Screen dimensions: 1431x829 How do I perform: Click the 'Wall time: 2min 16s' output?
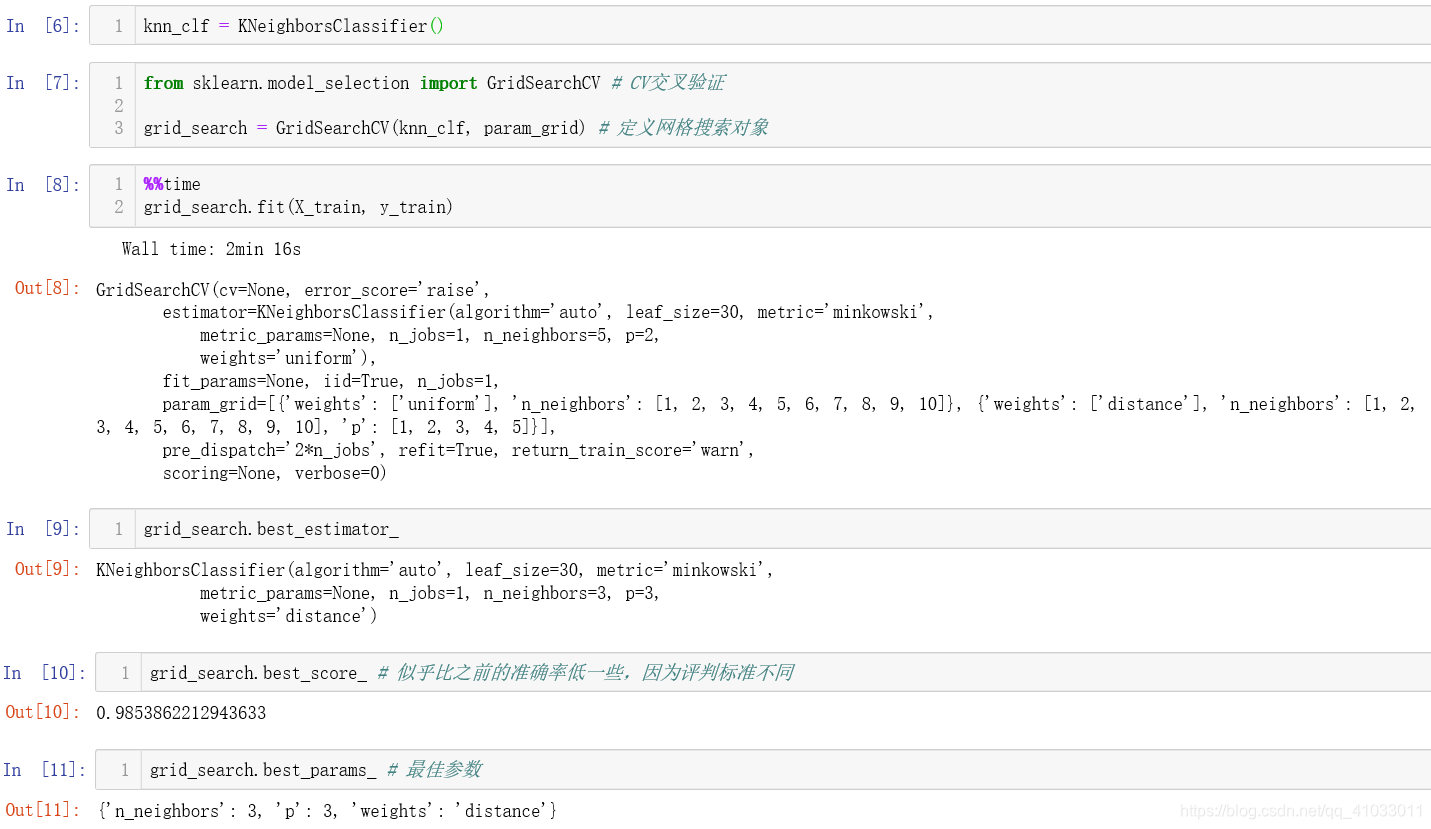click(211, 249)
